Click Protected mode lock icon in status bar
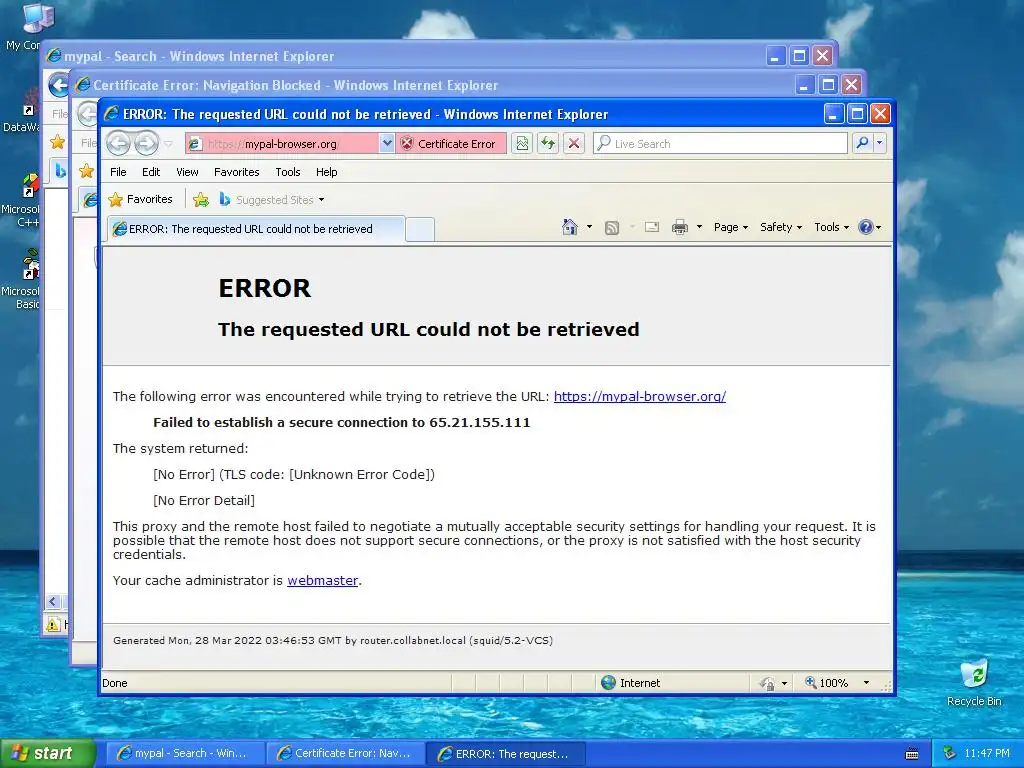Screen dimensions: 1024x768 767,683
